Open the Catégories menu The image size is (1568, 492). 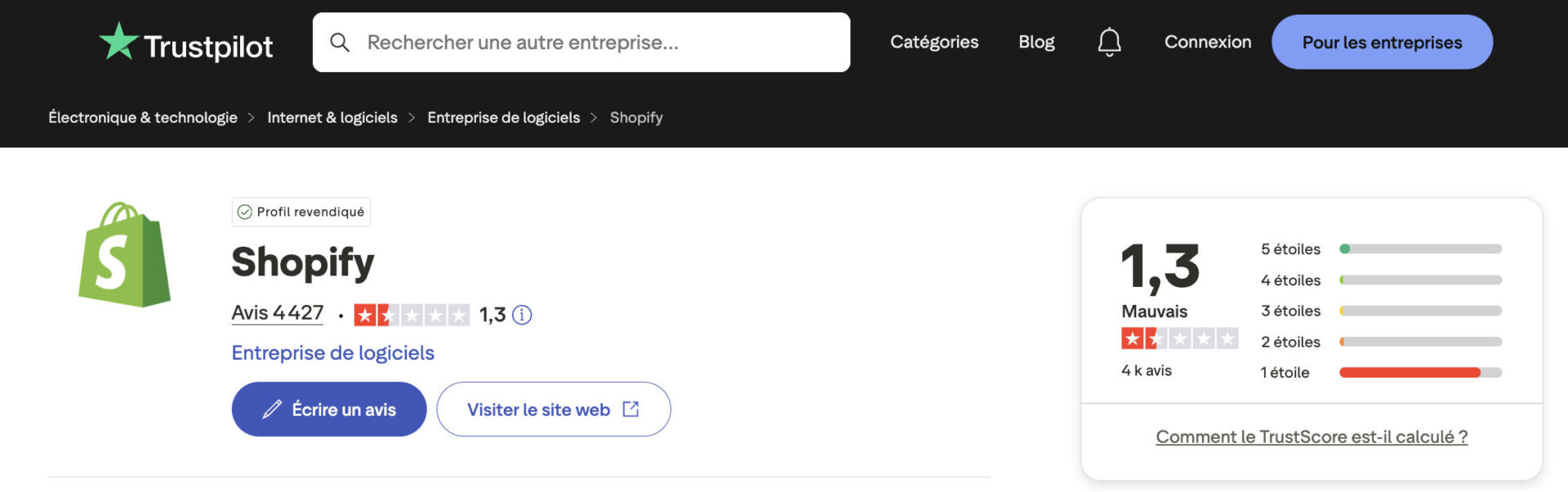(x=933, y=42)
